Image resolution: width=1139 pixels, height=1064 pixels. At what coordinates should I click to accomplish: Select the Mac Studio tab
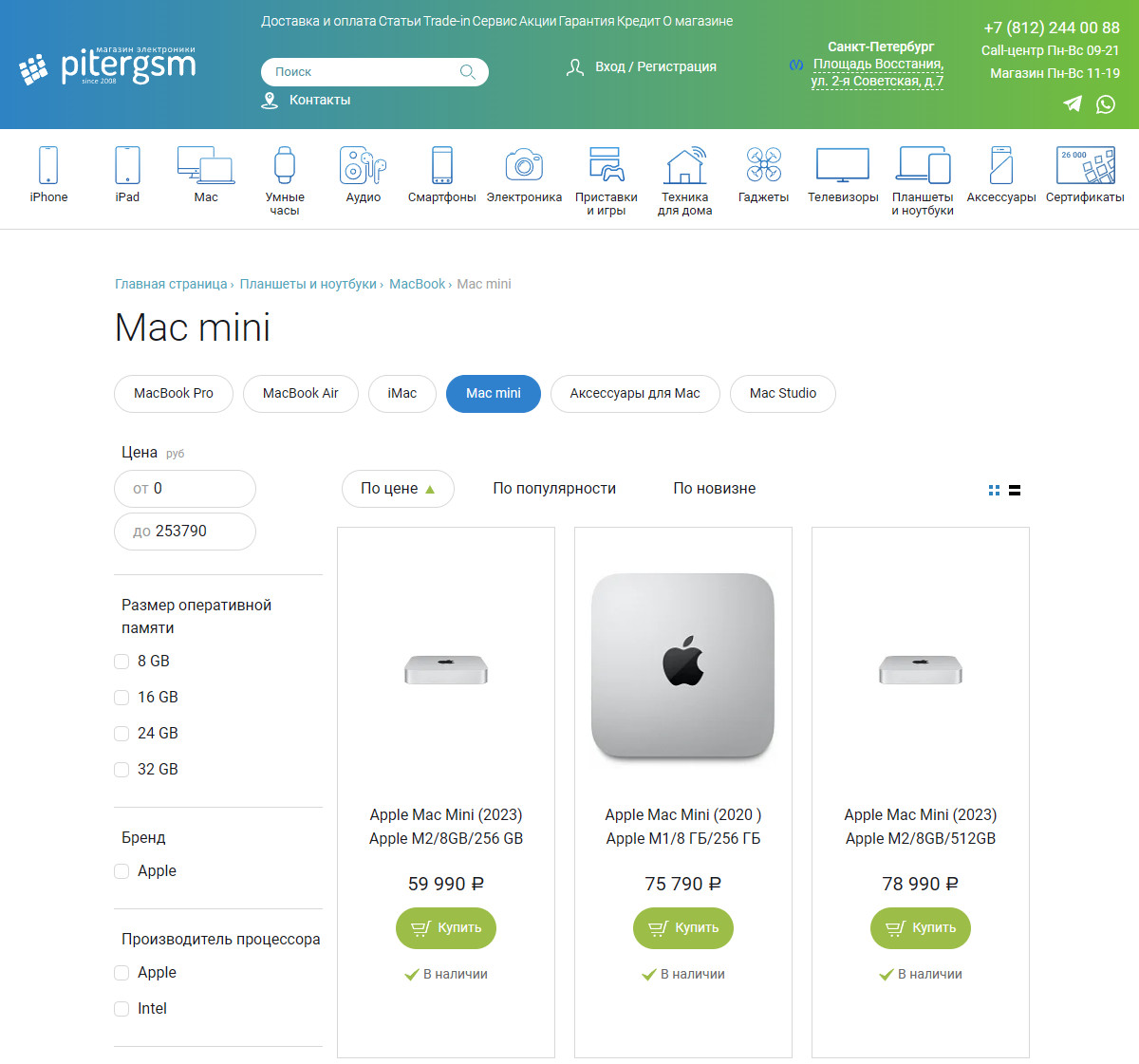click(x=783, y=393)
